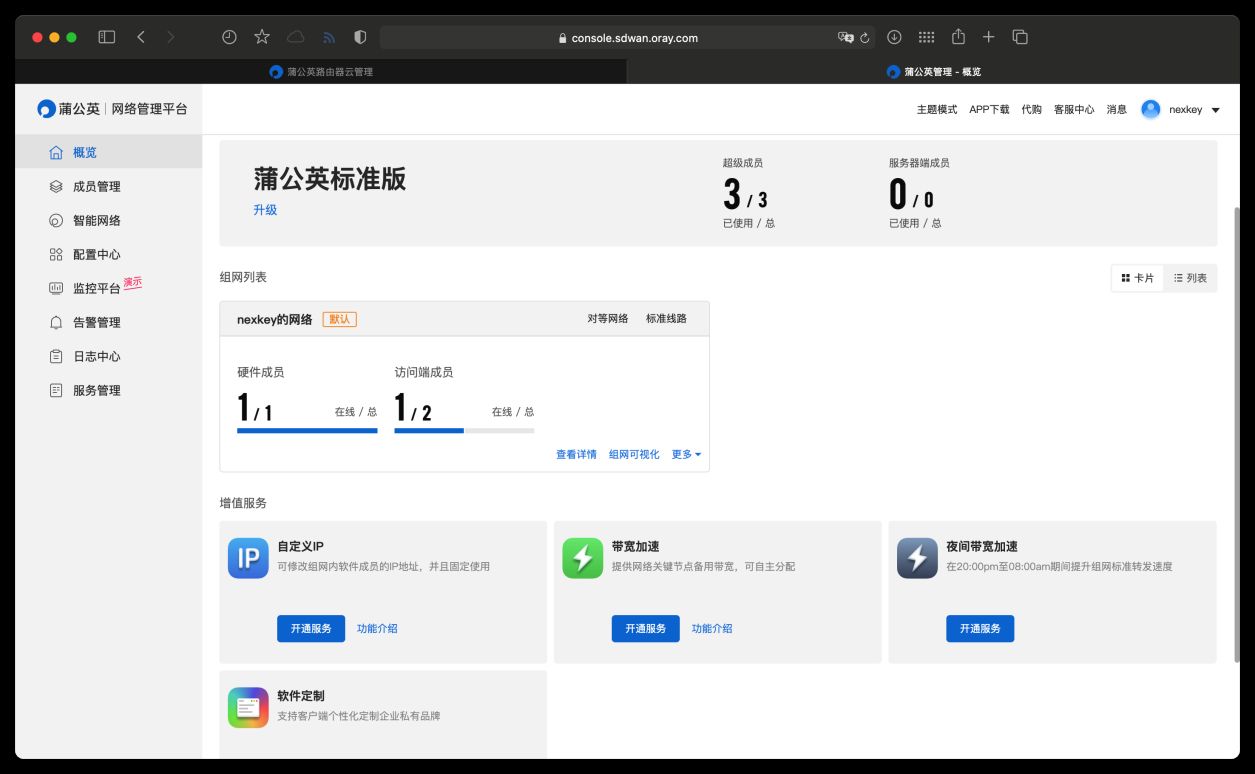
Task: Open Safari history clock icon
Action: click(x=229, y=37)
